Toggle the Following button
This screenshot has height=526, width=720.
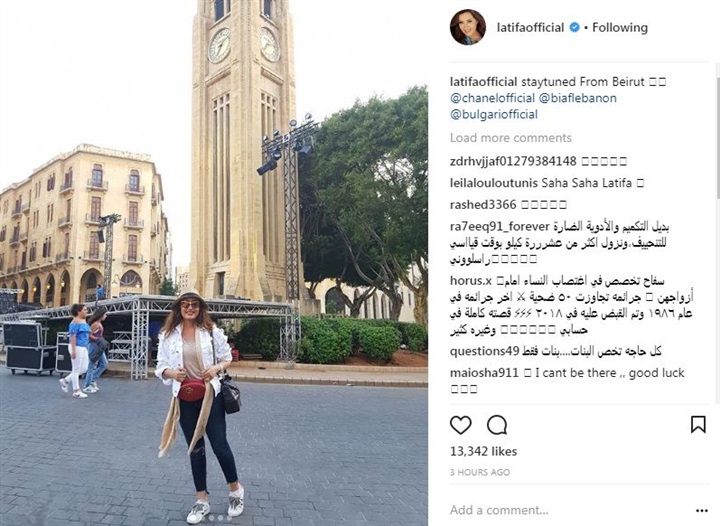(620, 28)
